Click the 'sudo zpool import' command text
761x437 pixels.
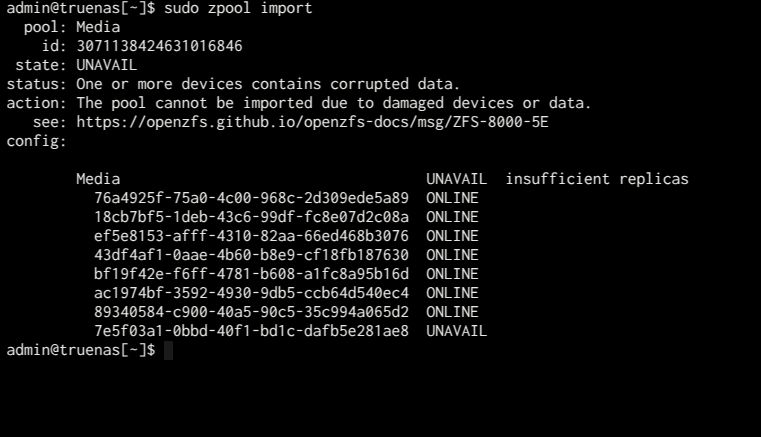(x=238, y=8)
